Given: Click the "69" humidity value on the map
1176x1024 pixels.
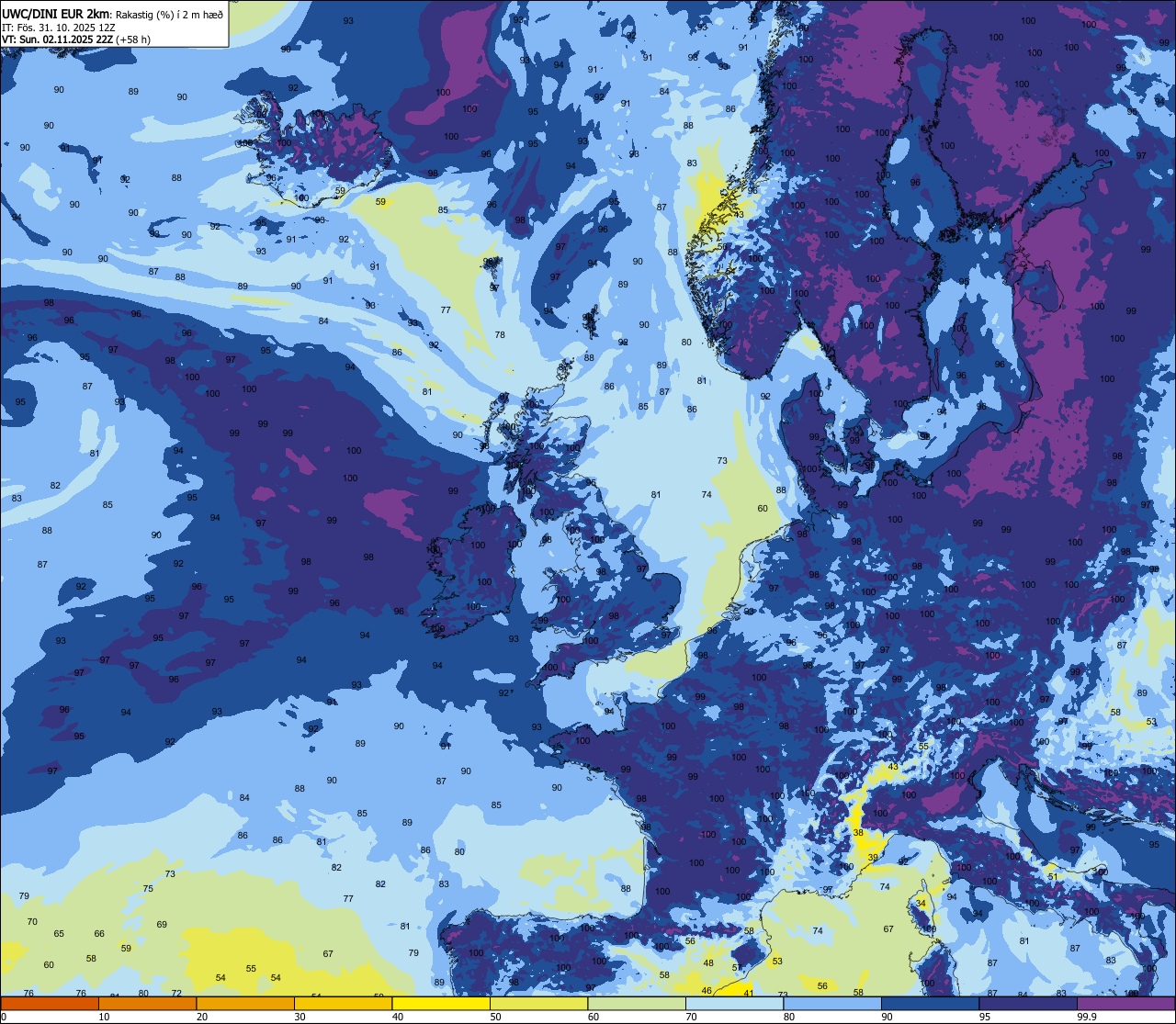Looking at the screenshot, I should click(162, 924).
